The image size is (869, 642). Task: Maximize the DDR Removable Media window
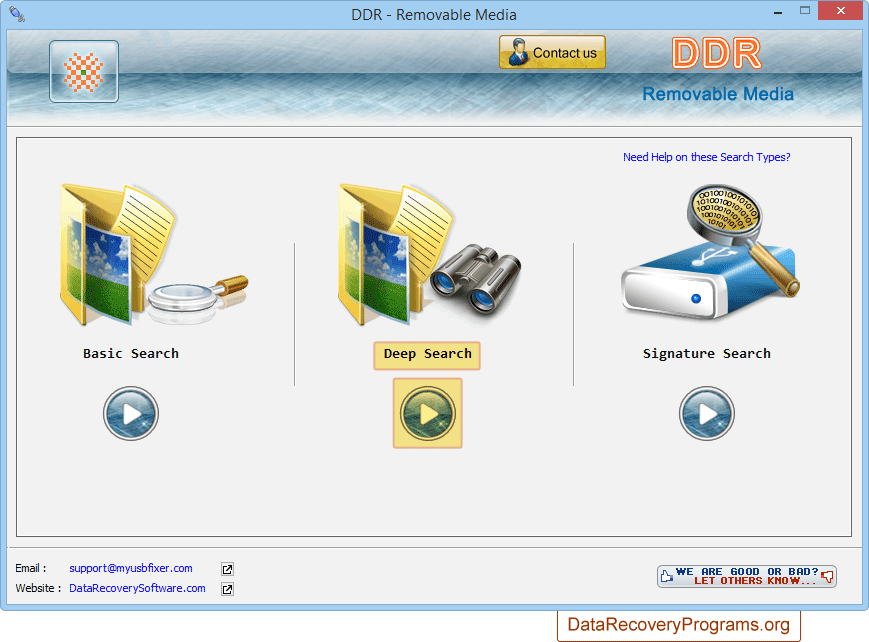tap(805, 11)
